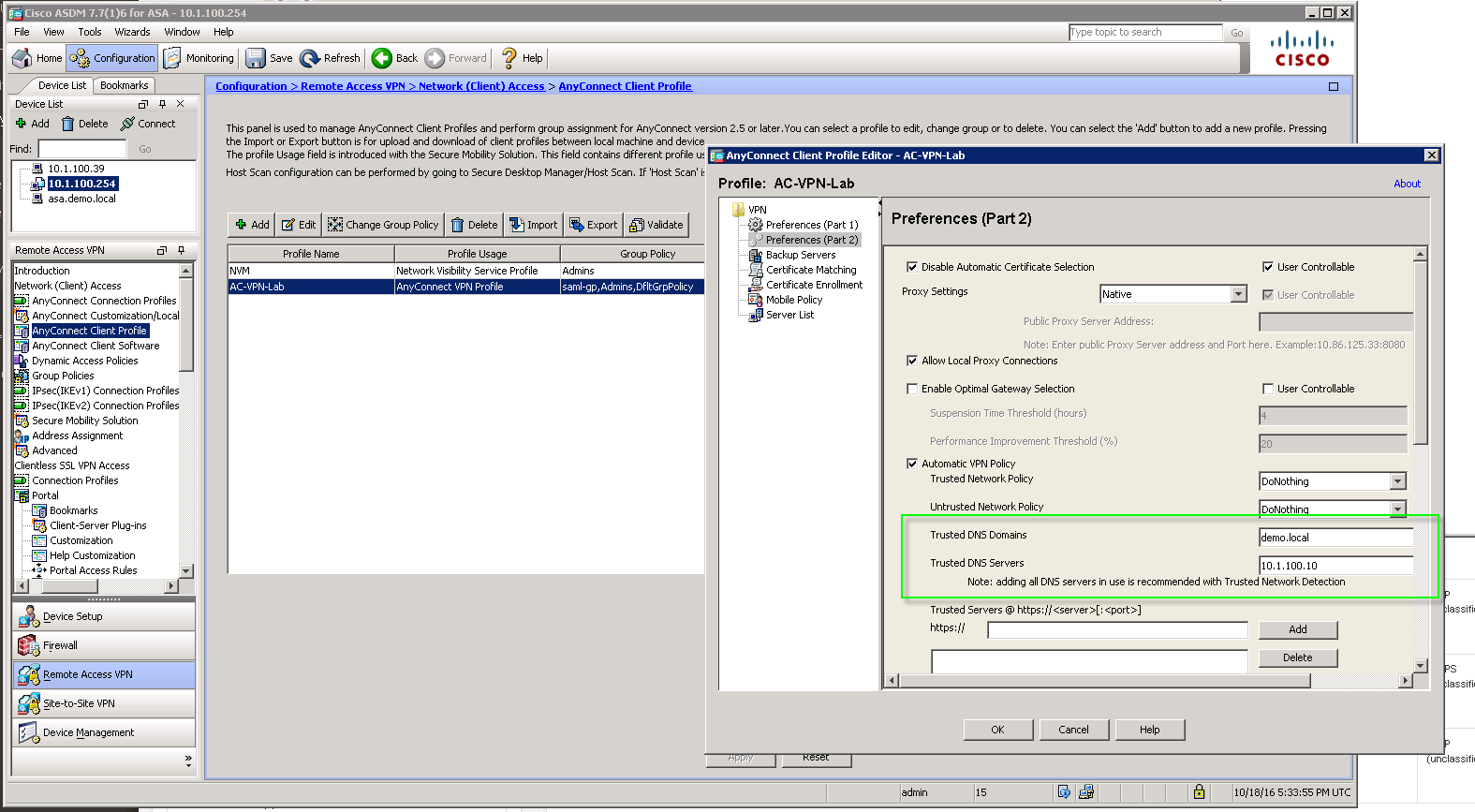Cancel the Profile Editor dialog
Screen dimensions: 1475x812
tap(1073, 730)
